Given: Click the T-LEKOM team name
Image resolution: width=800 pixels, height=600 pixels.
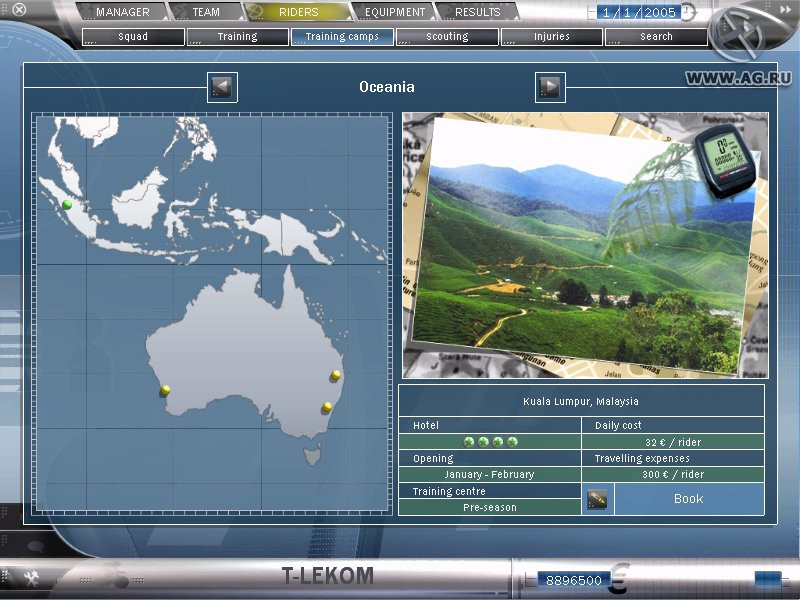Looking at the screenshot, I should click(x=328, y=576).
